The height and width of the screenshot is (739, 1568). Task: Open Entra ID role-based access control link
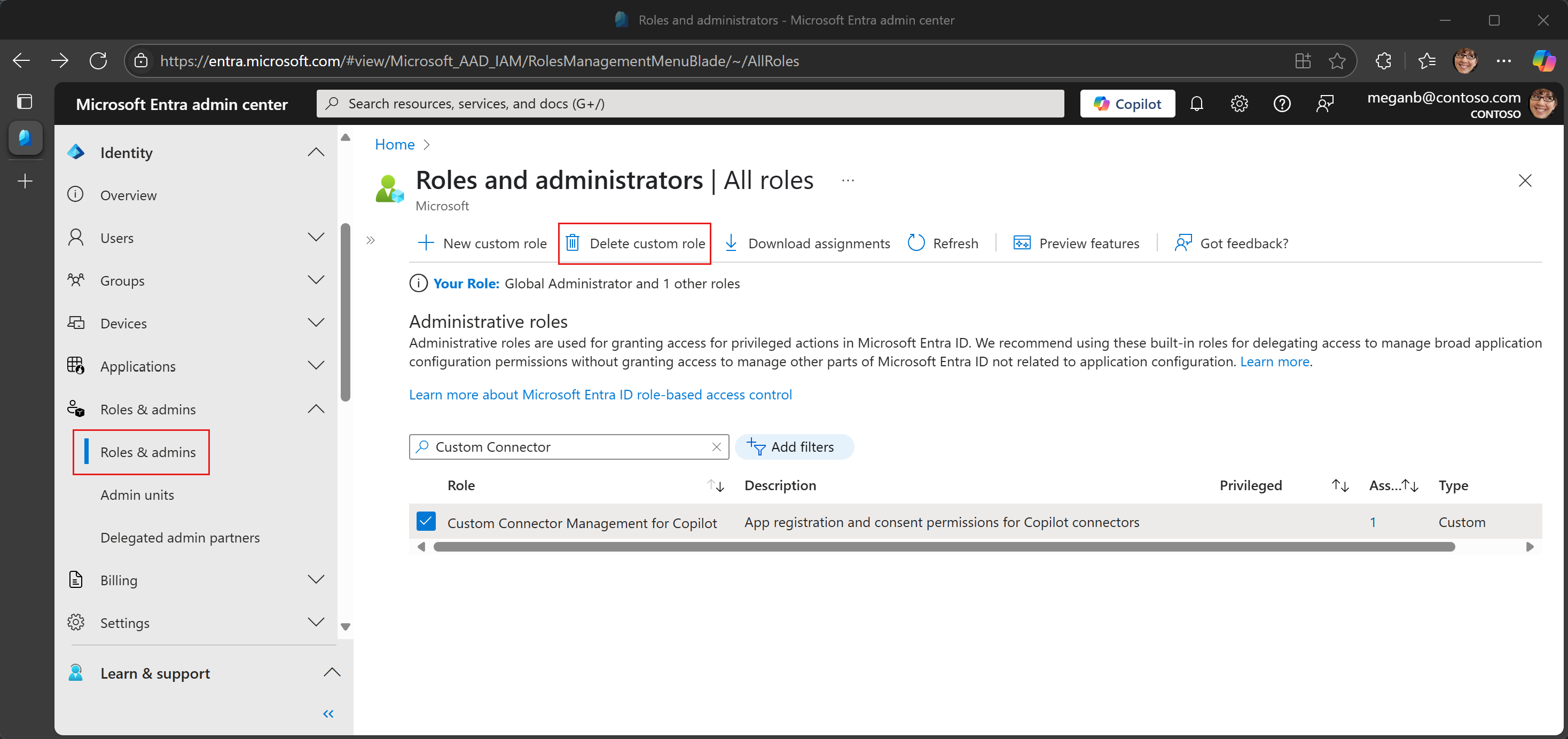click(600, 395)
